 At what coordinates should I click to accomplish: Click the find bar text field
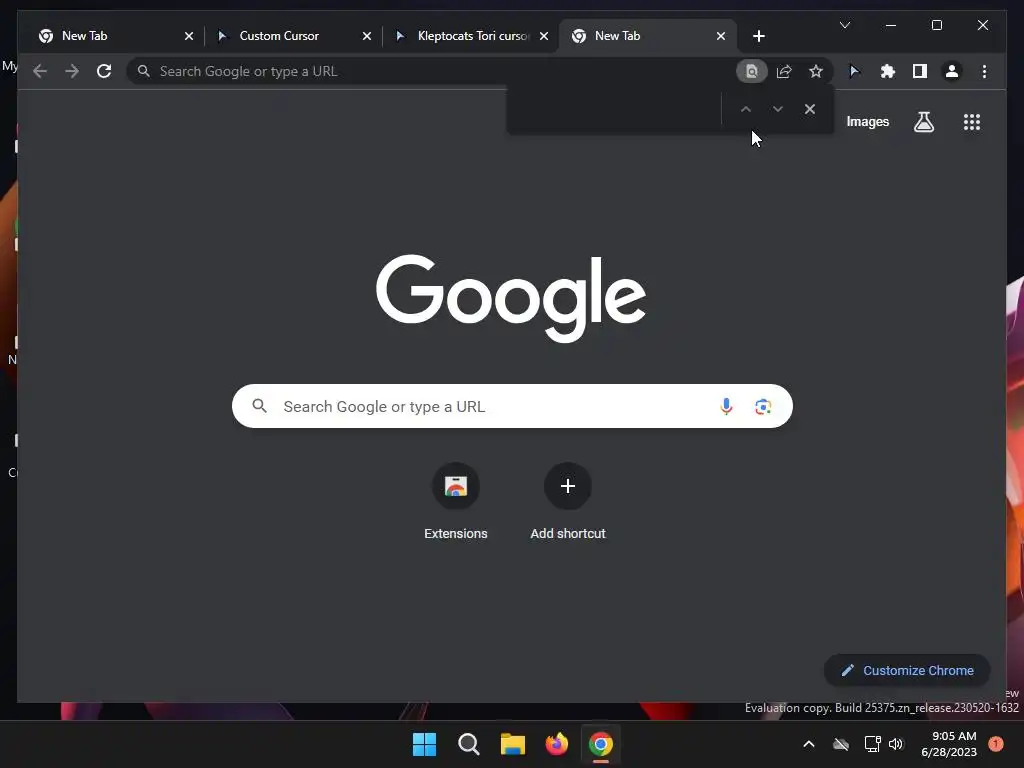[614, 109]
